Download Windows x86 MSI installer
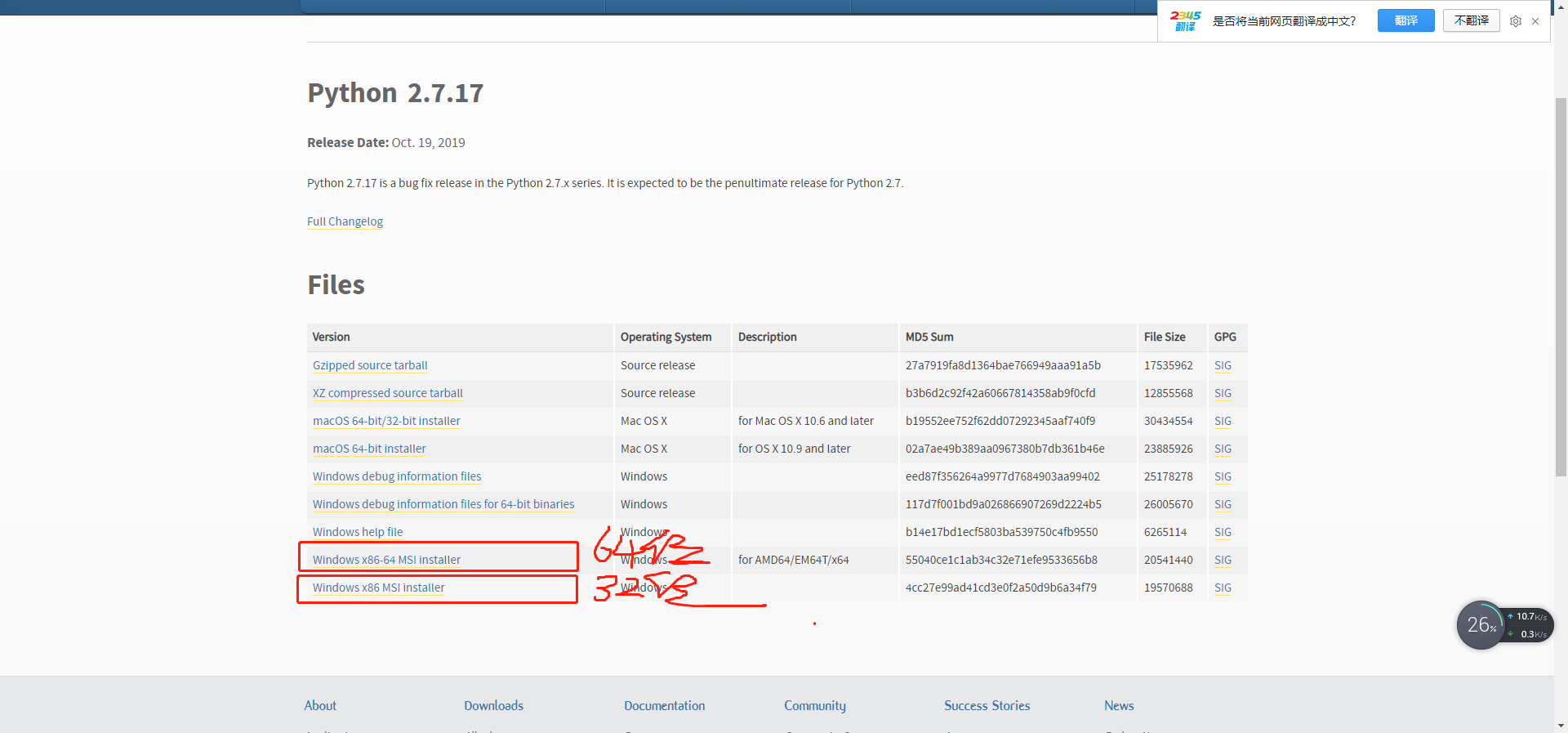Image resolution: width=1568 pixels, height=733 pixels. [379, 588]
